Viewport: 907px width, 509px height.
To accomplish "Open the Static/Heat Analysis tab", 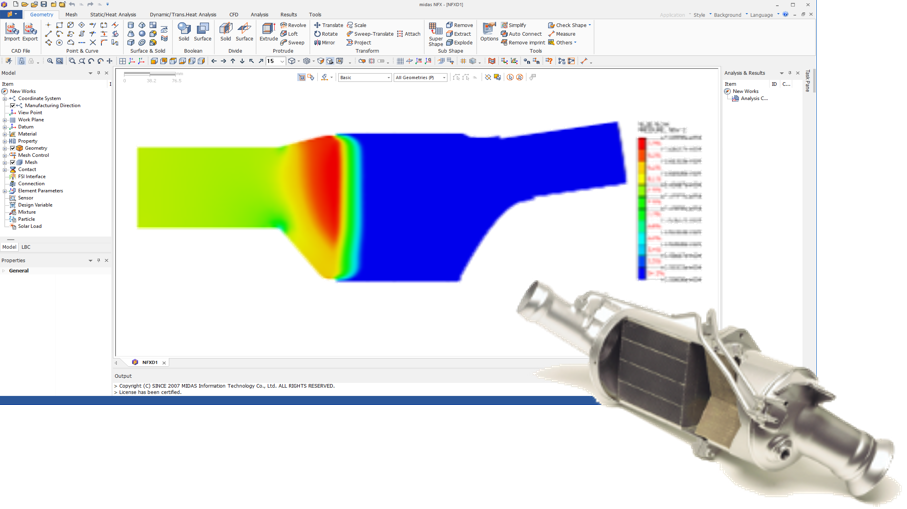I will pos(113,14).
